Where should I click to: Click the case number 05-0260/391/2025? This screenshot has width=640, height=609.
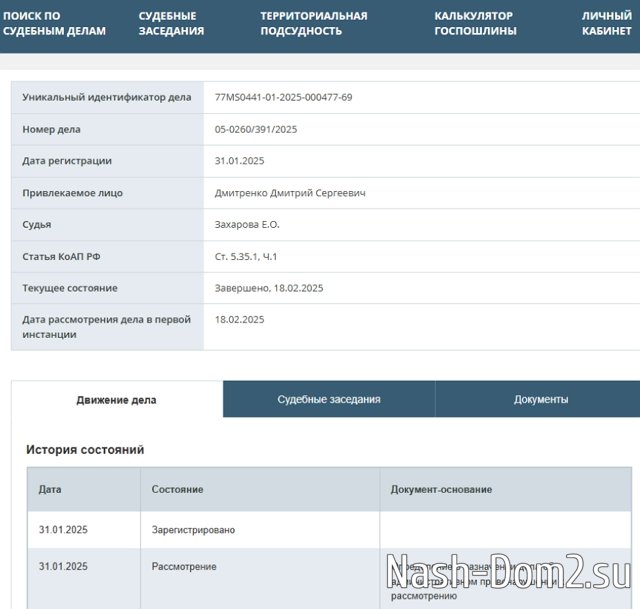click(x=256, y=130)
